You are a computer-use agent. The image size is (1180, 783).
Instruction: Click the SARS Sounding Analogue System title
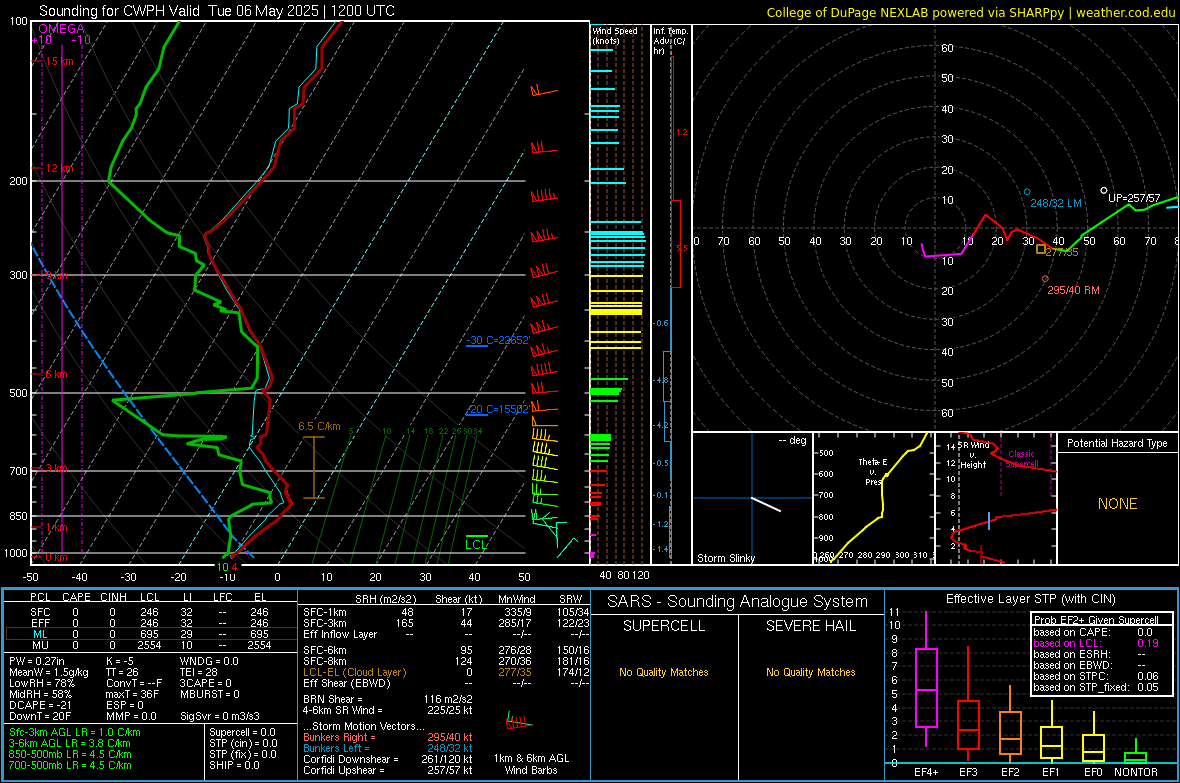pos(737,602)
